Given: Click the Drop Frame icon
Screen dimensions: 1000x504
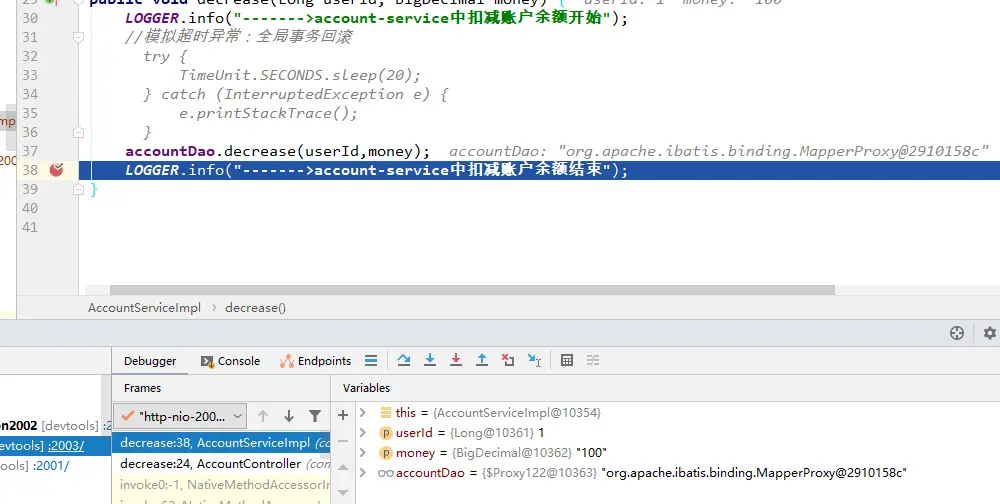Looking at the screenshot, I should coord(508,360).
